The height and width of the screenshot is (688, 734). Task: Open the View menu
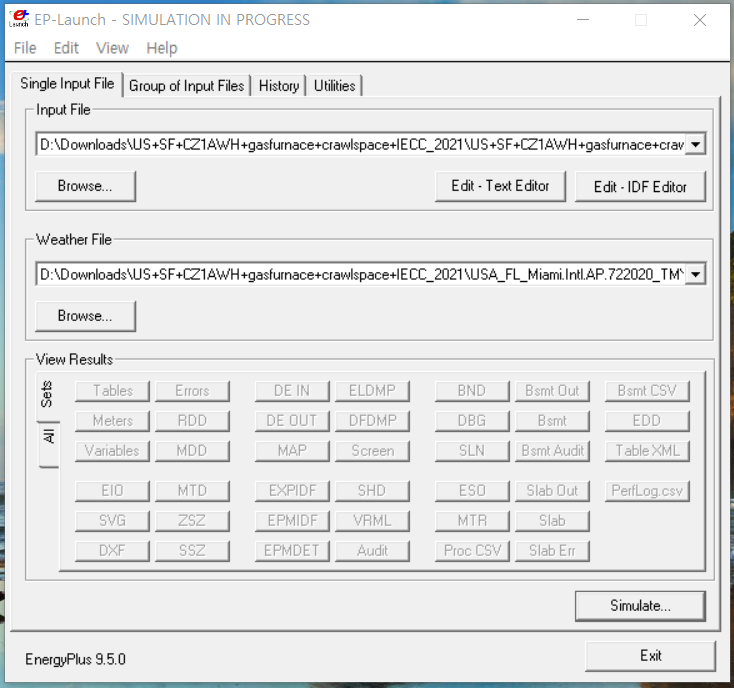(x=112, y=48)
